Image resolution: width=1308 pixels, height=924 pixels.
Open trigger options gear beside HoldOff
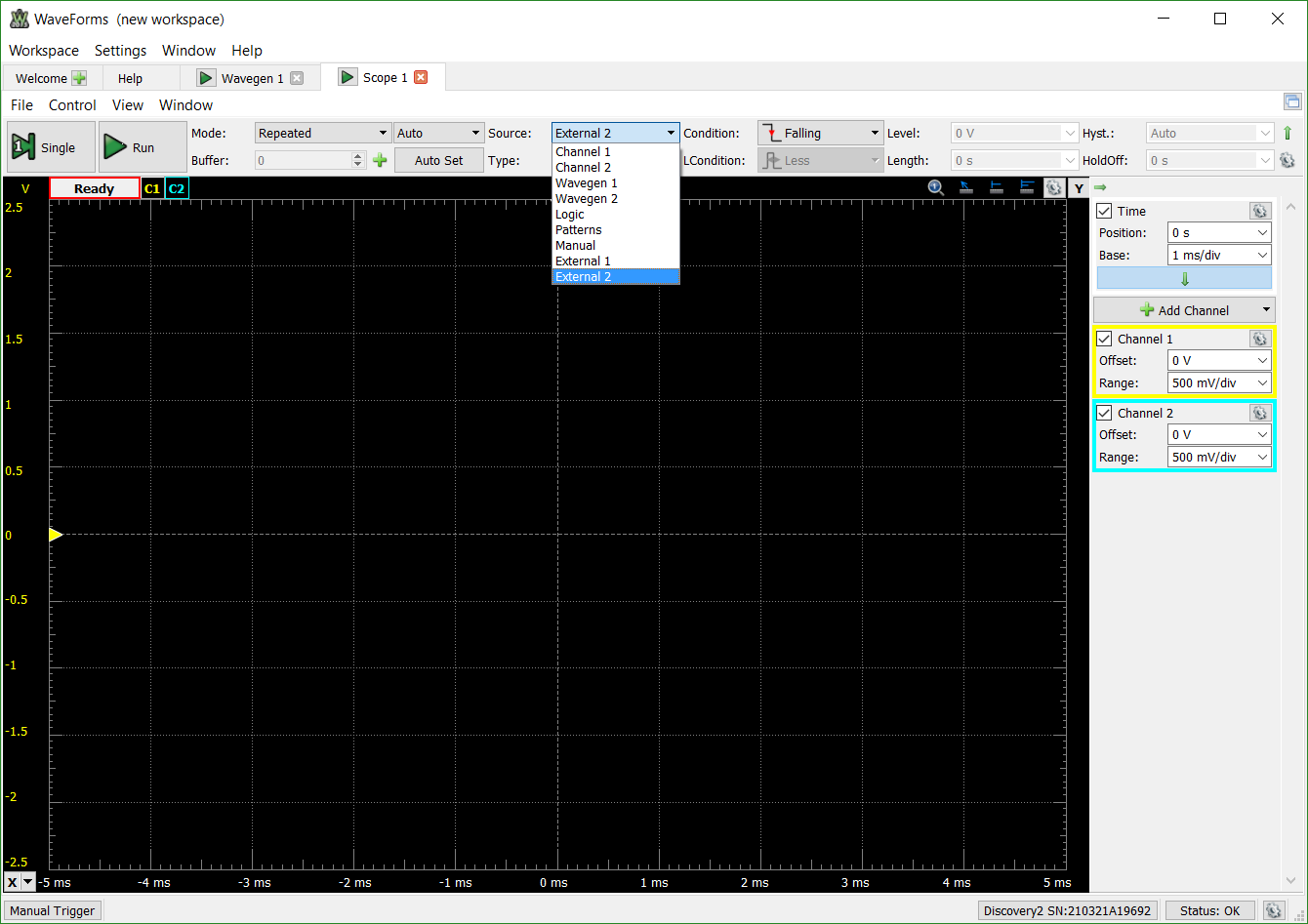click(x=1288, y=160)
